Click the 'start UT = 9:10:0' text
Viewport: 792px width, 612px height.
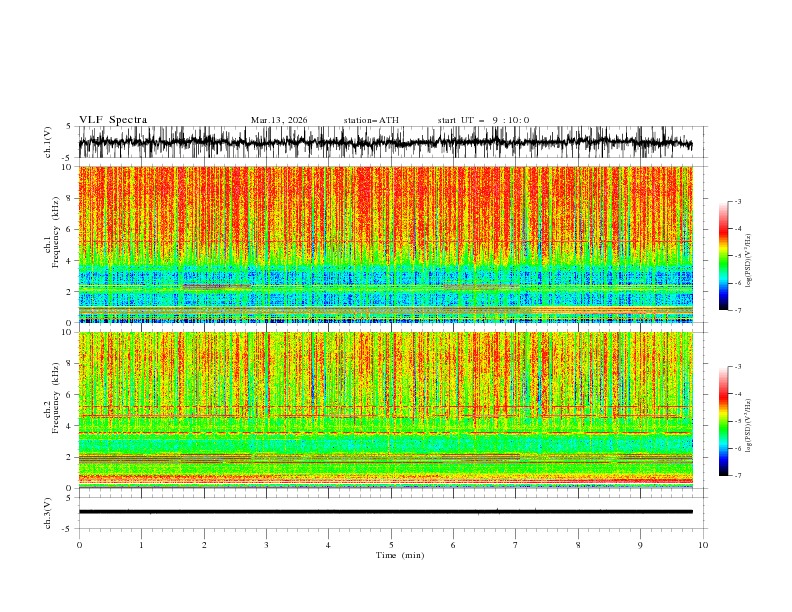(x=483, y=120)
